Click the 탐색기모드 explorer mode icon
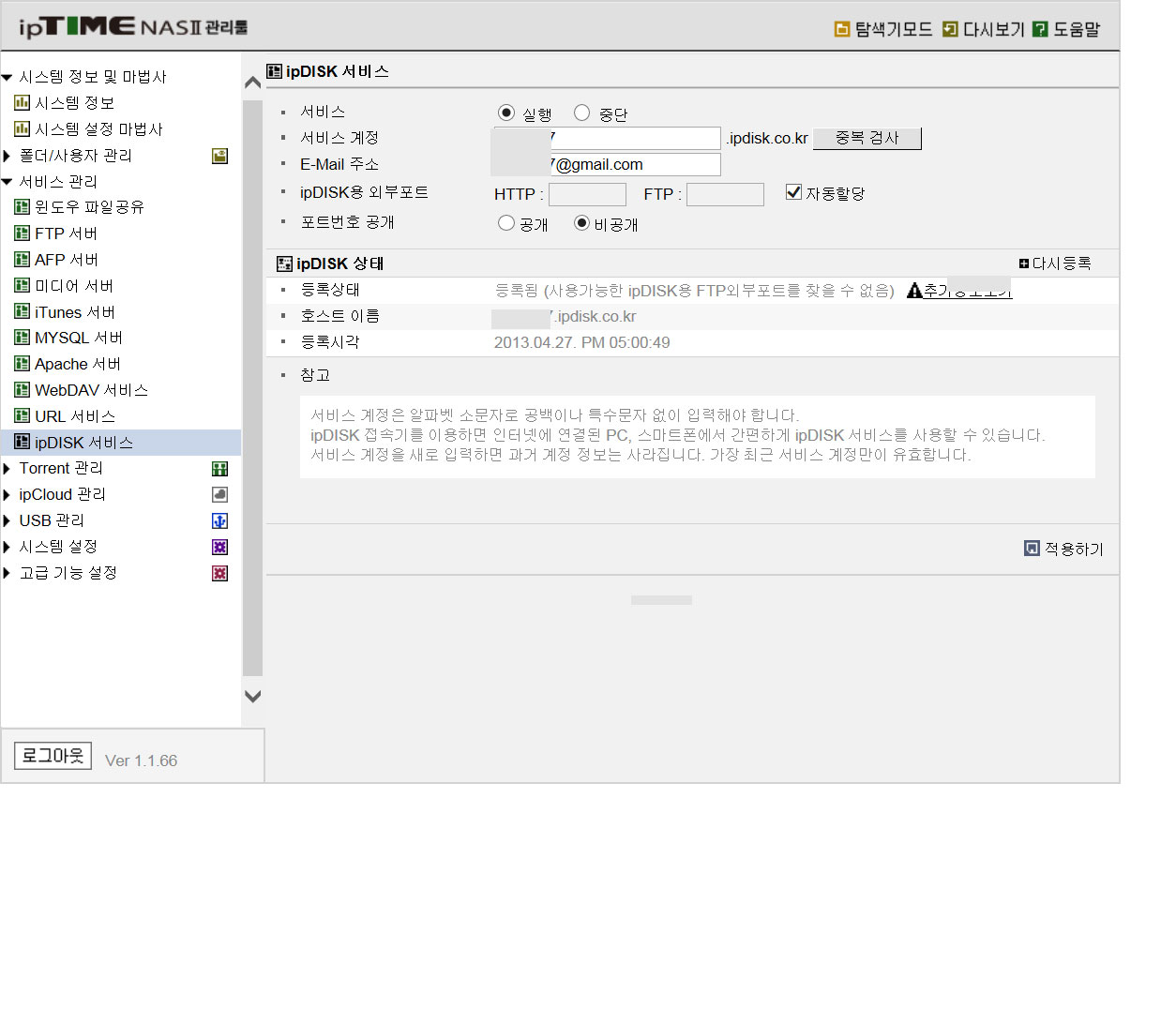1176x1009 pixels. point(842,29)
